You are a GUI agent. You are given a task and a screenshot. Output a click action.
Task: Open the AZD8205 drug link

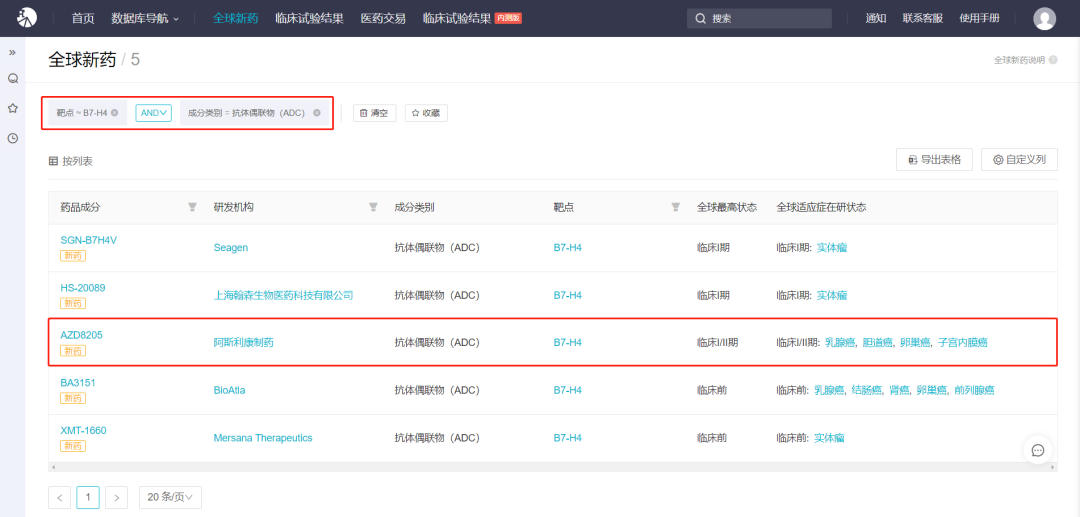point(81,335)
